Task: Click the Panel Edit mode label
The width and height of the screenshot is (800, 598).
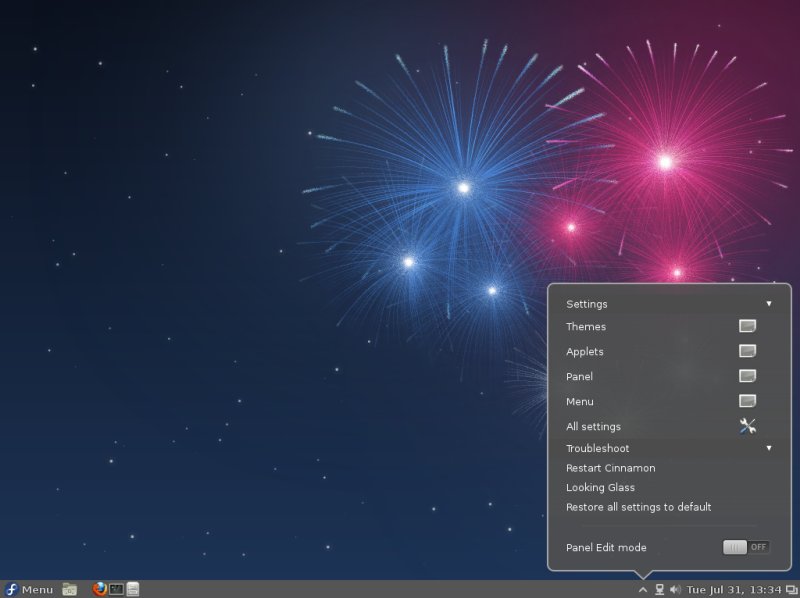Action: click(x=606, y=547)
